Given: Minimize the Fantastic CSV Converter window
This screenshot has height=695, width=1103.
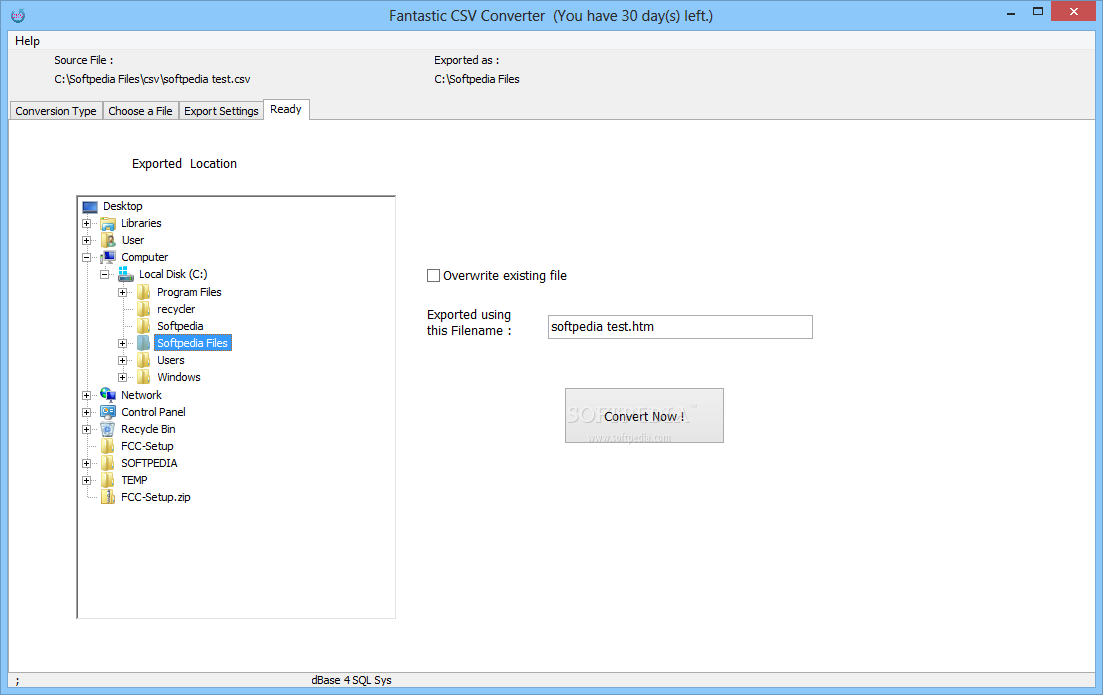Looking at the screenshot, I should pyautogui.click(x=1011, y=13).
